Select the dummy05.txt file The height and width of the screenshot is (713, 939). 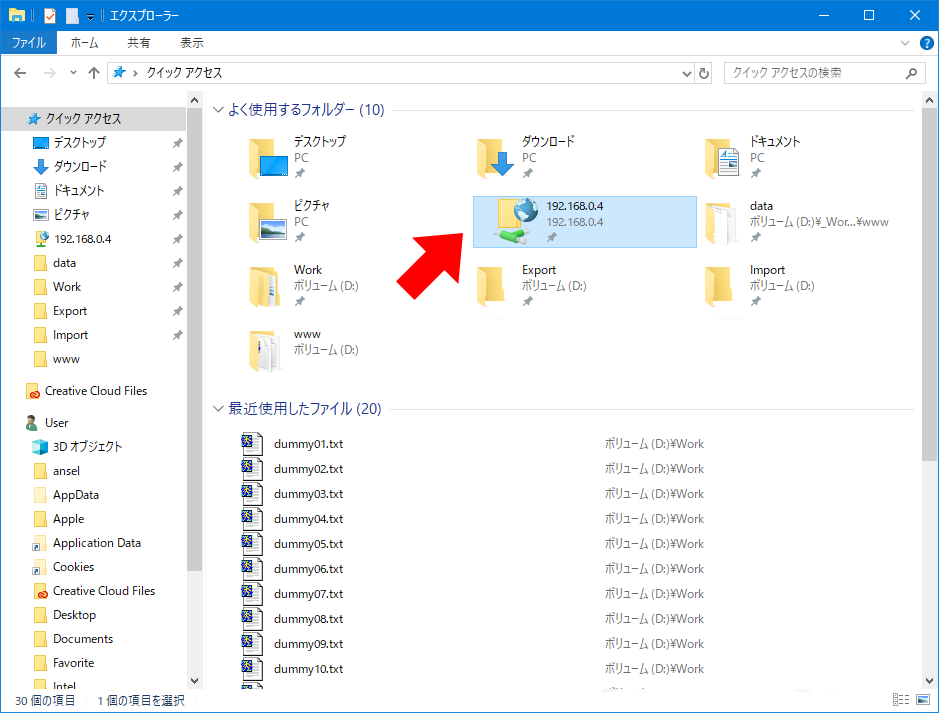coord(308,544)
